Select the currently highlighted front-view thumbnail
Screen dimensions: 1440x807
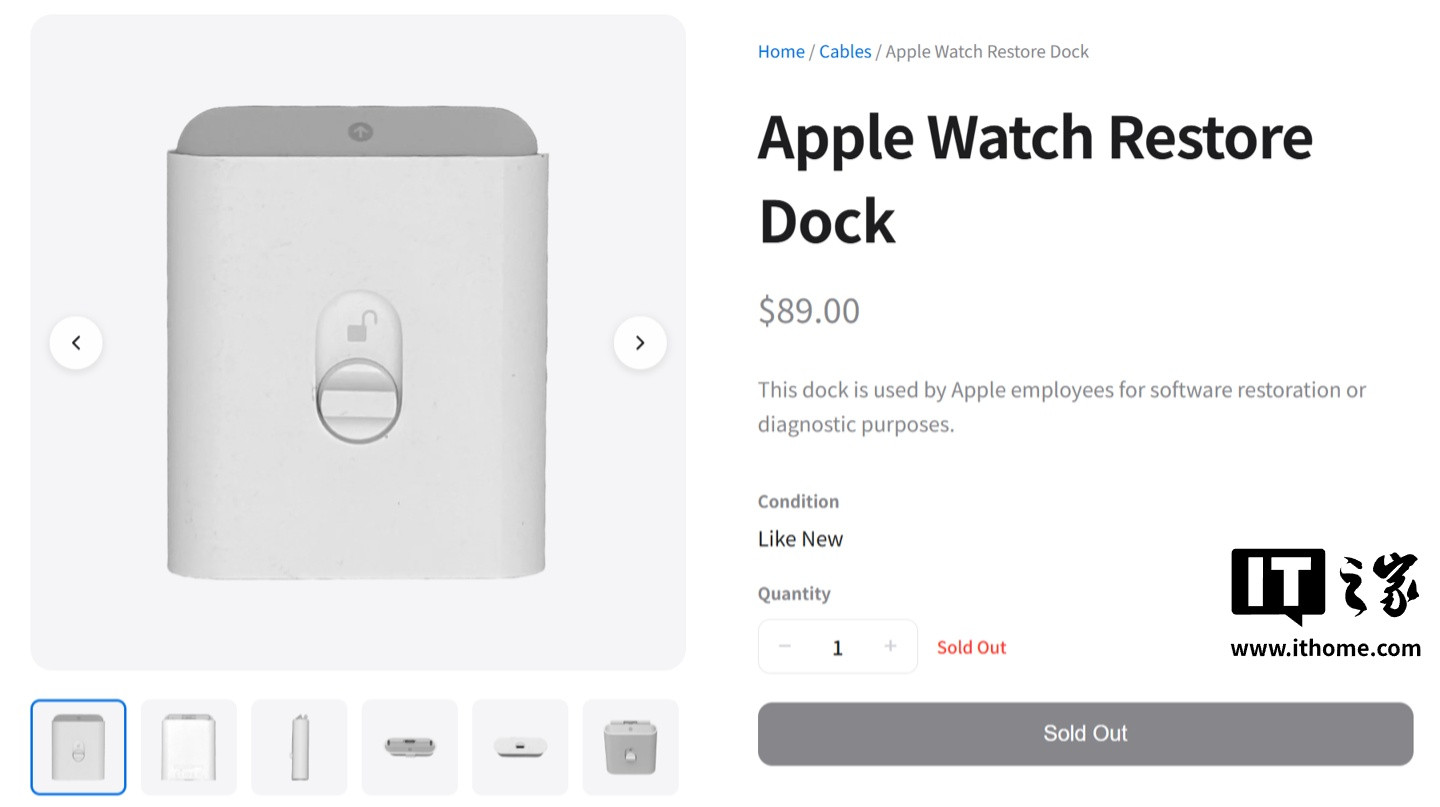point(78,747)
